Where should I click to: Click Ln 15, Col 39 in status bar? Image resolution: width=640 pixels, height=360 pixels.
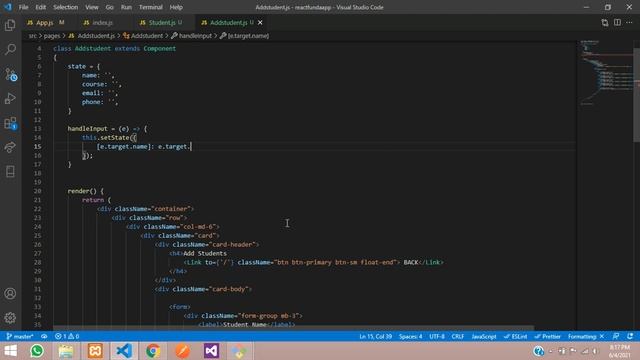[376, 336]
